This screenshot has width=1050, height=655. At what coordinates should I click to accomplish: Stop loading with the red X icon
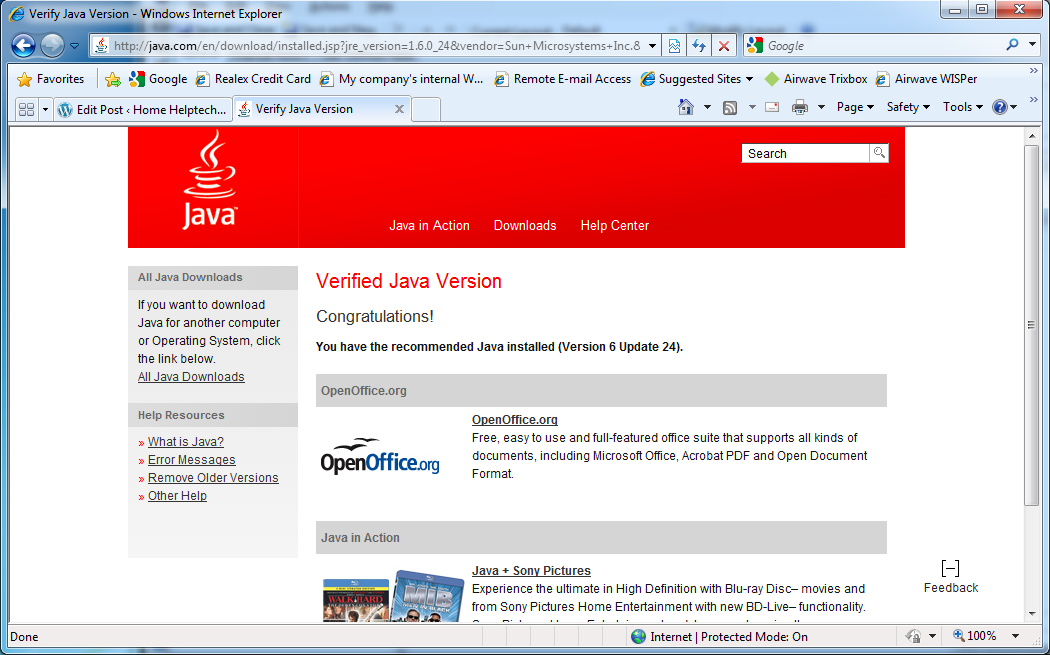click(x=724, y=46)
